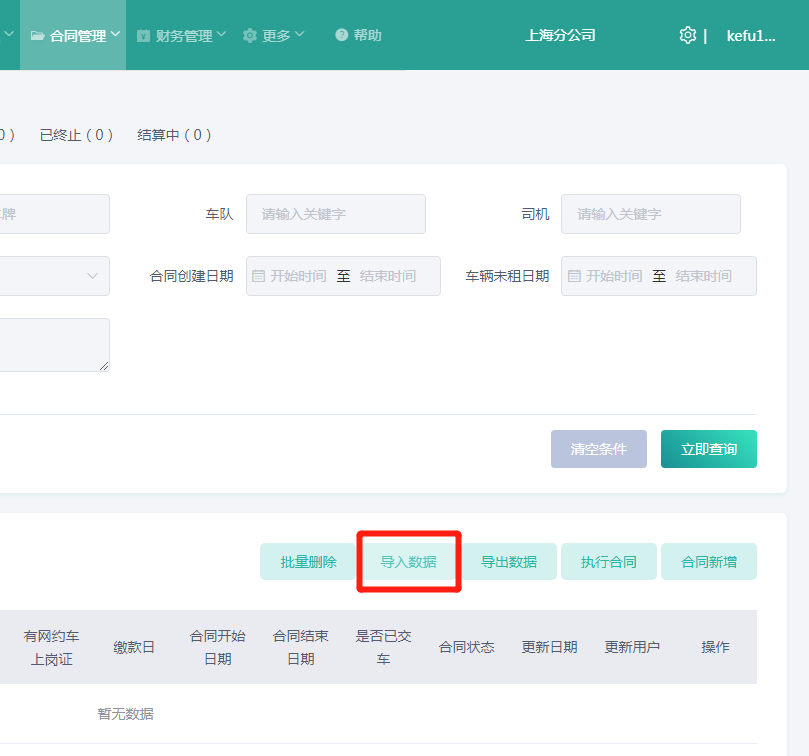Image resolution: width=809 pixels, height=756 pixels.
Task: Type in the 车队 keyword field
Action: coord(335,214)
